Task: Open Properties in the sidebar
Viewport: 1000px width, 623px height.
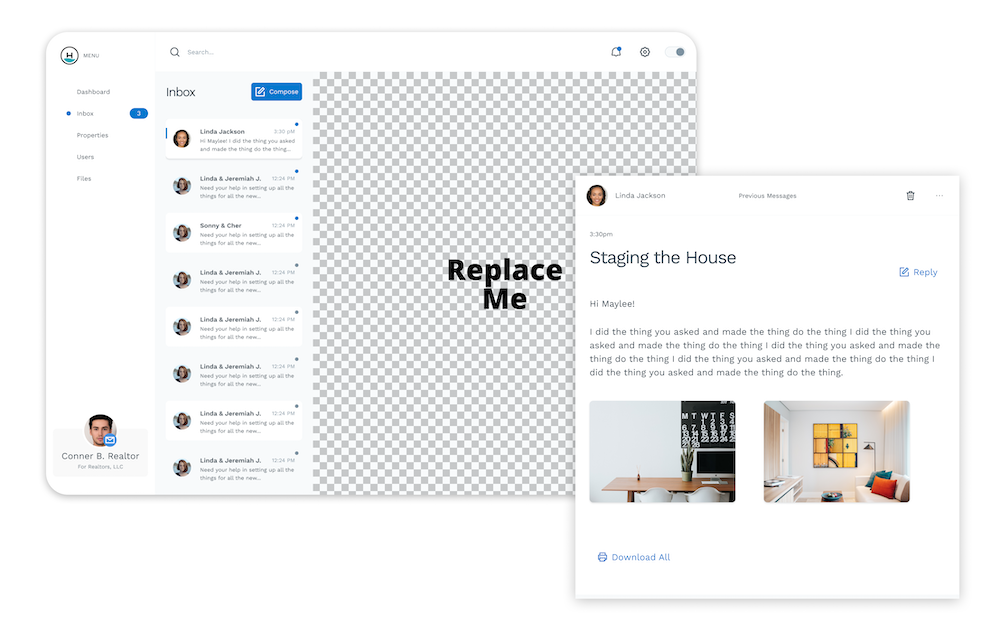Action: tap(92, 135)
